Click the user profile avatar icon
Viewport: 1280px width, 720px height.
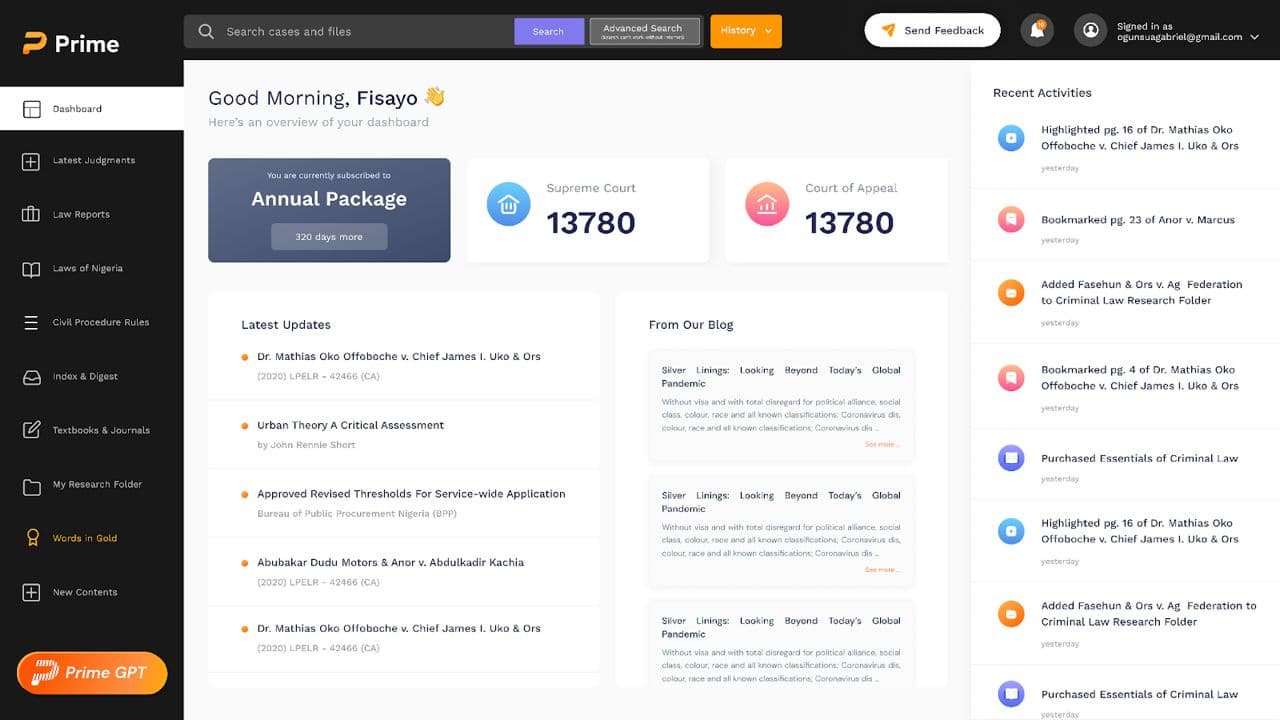[x=1090, y=31]
